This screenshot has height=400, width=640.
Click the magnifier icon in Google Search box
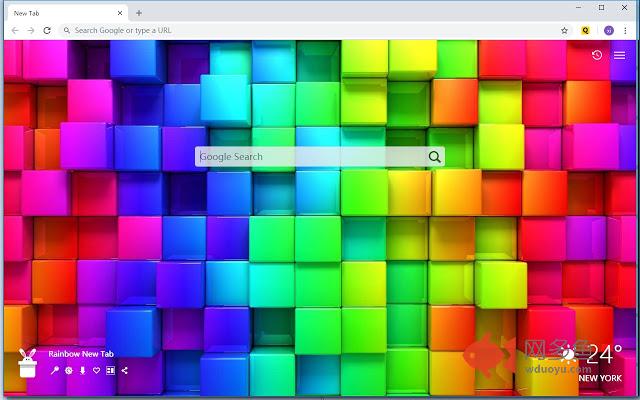tap(434, 157)
